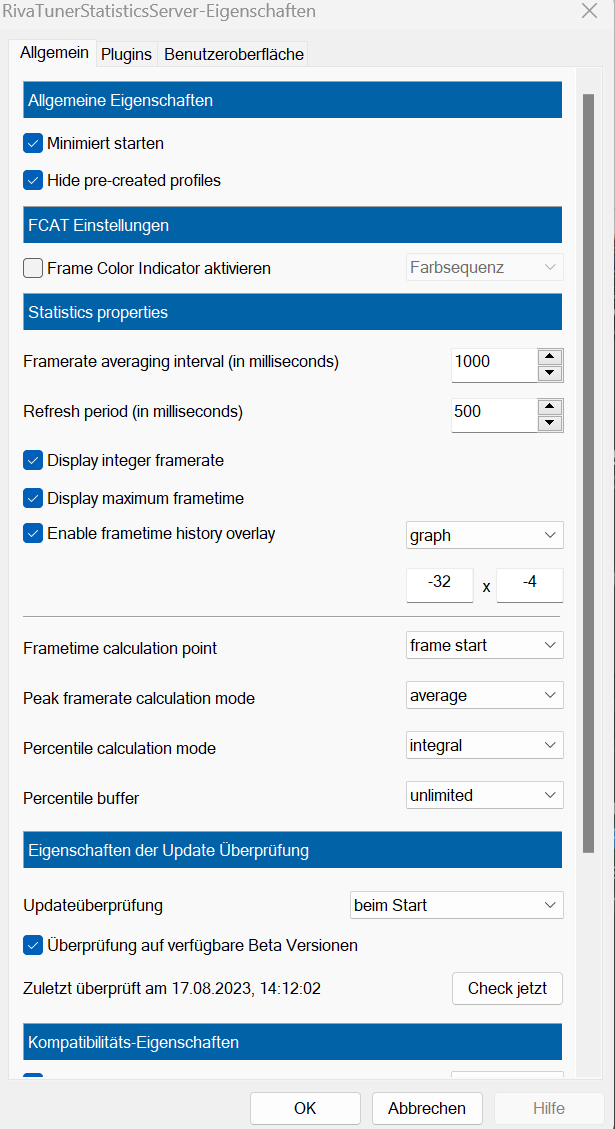Open Percentile calculation mode dropdown
The width and height of the screenshot is (615, 1129).
pyautogui.click(x=485, y=745)
